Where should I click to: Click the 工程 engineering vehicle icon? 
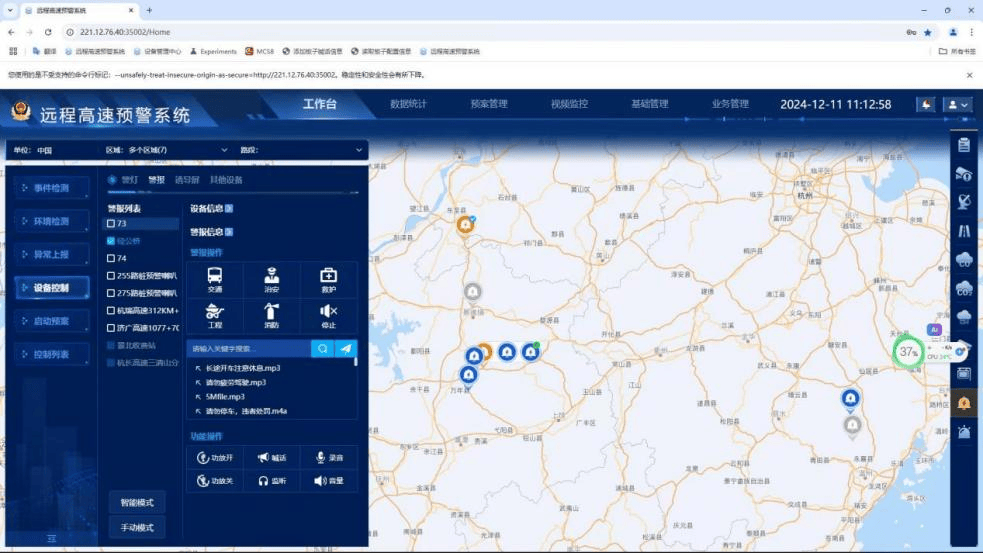[x=215, y=314]
